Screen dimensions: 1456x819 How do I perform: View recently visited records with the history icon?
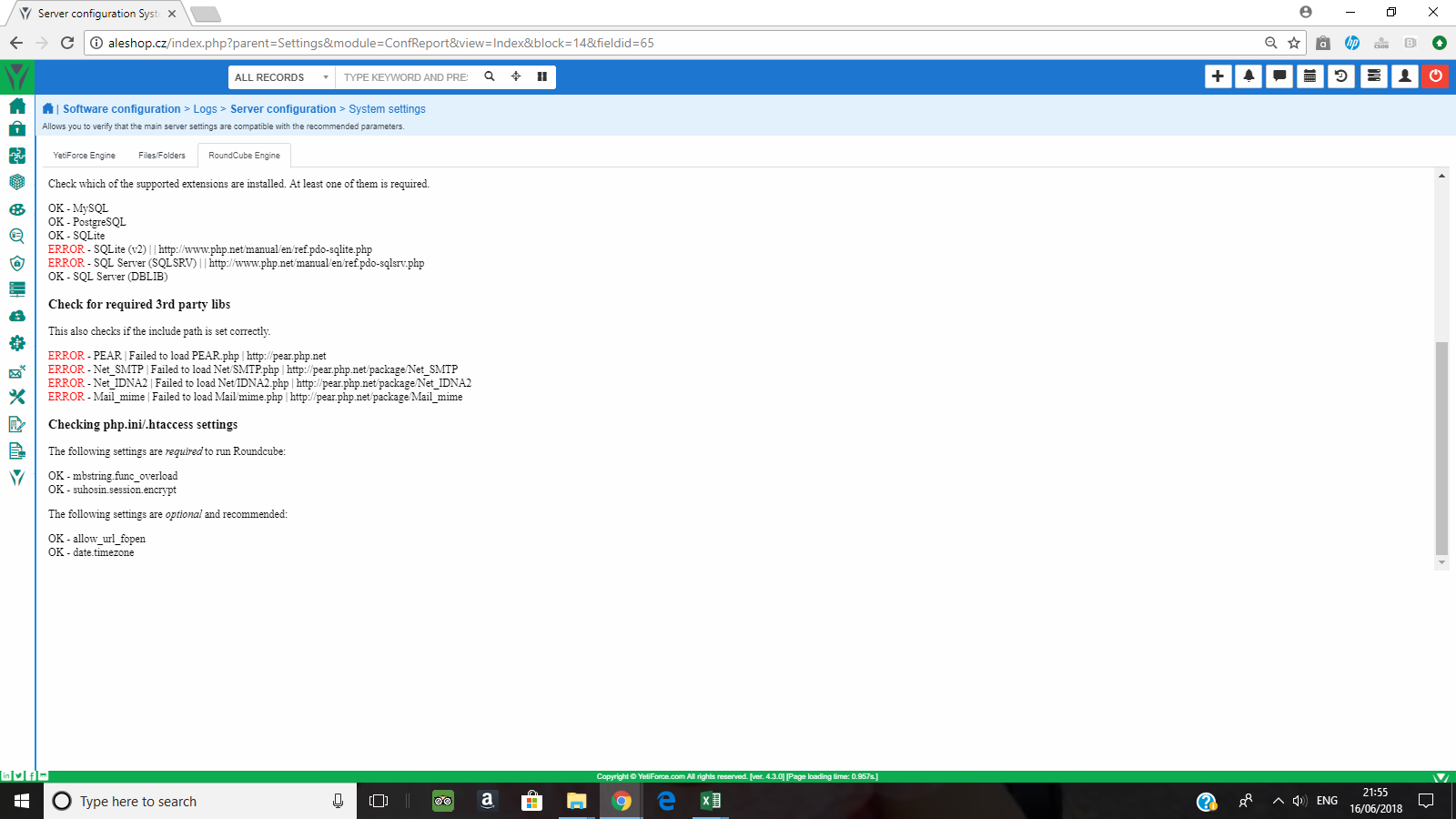click(x=1340, y=76)
